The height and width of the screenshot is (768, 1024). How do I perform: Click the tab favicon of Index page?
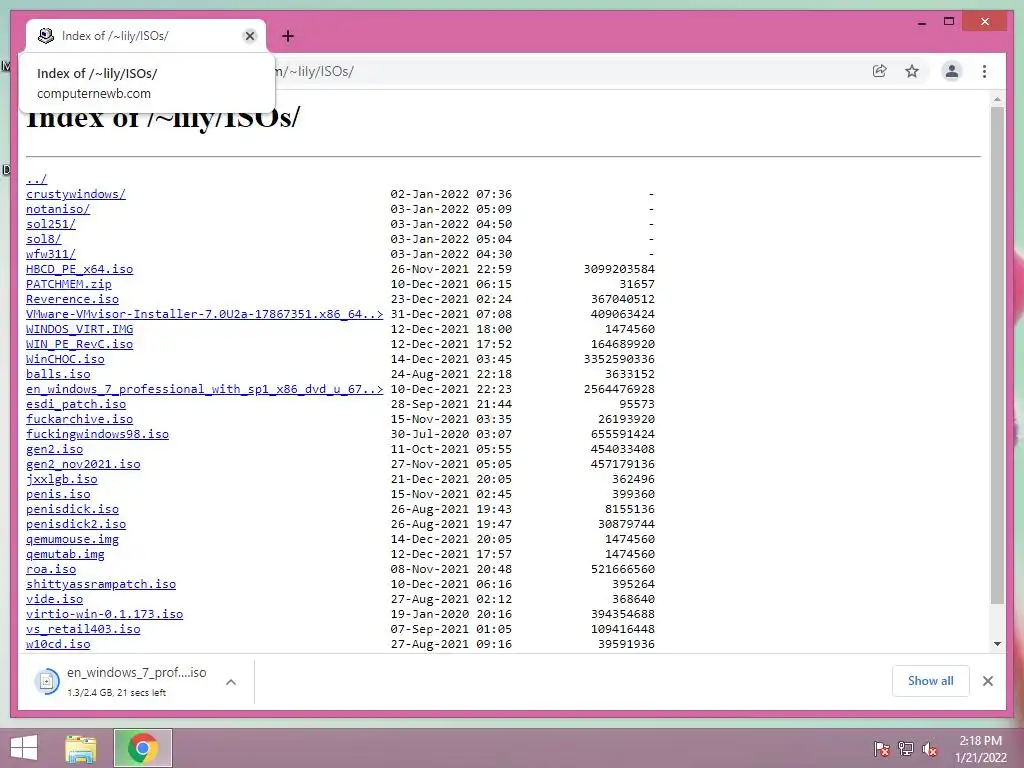(46, 36)
